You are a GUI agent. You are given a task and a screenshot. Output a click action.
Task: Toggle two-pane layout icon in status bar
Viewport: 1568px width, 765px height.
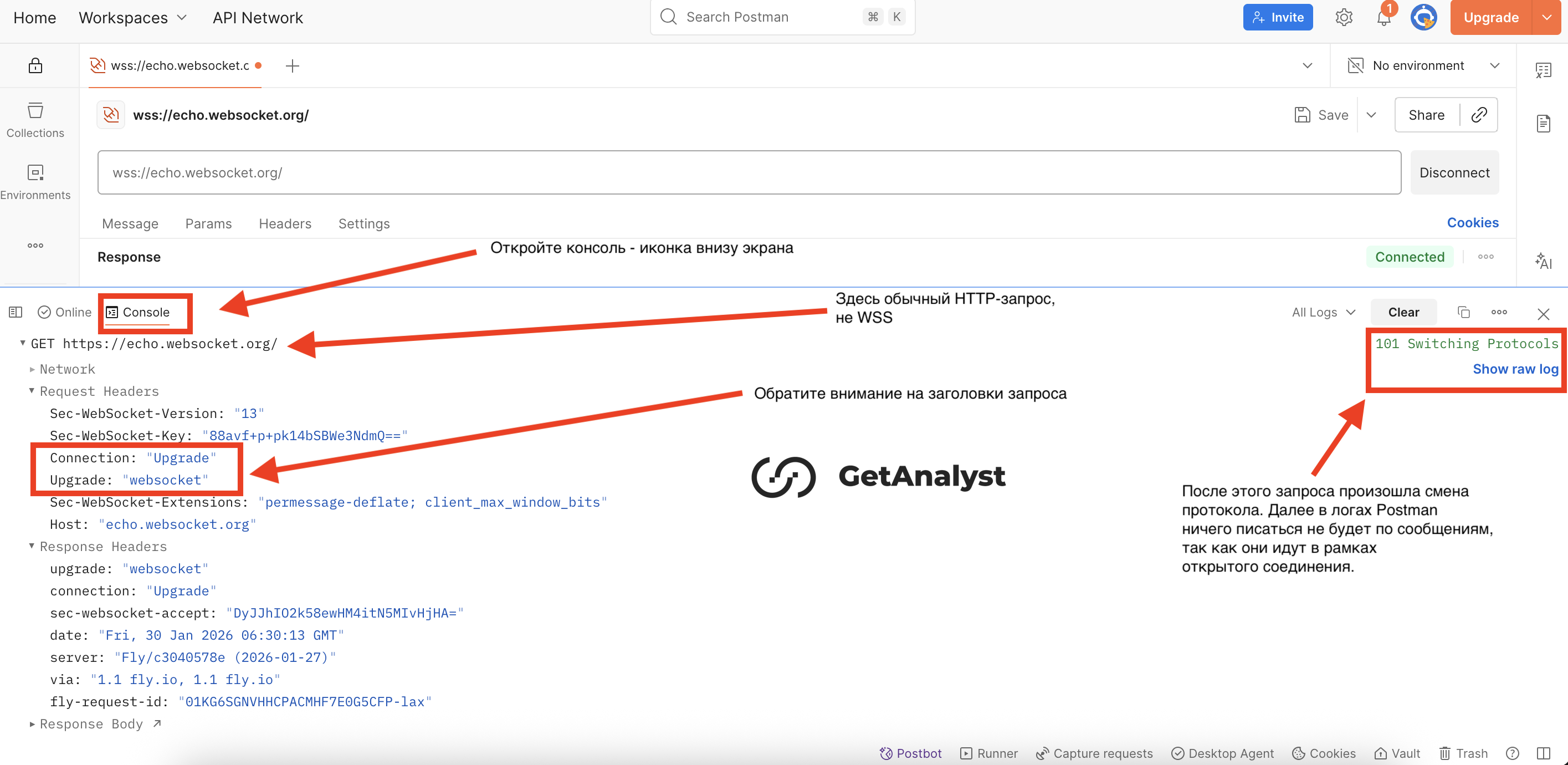point(1543,753)
